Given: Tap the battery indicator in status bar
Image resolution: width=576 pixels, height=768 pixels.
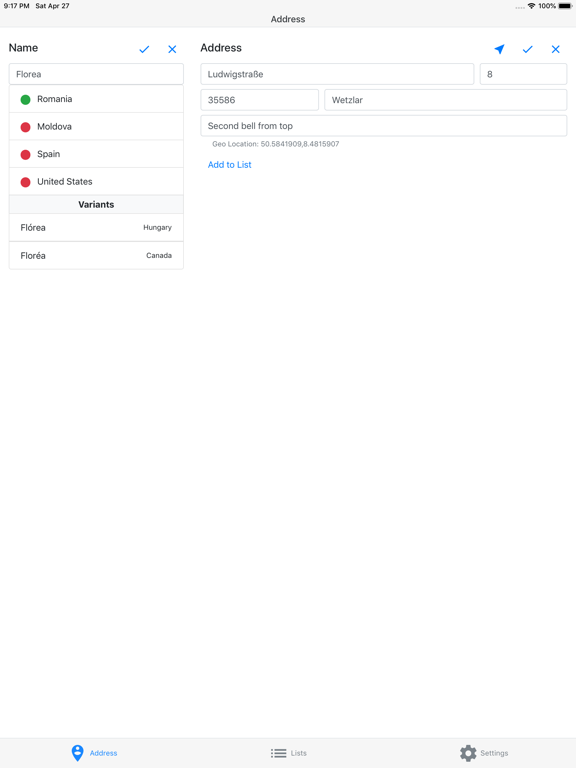Looking at the screenshot, I should tap(565, 6).
